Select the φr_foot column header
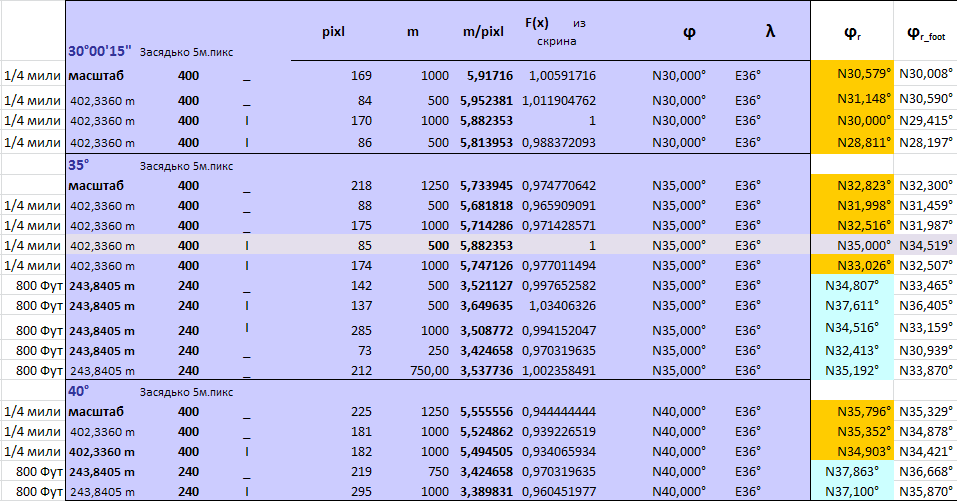Image resolution: width=957 pixels, height=501 pixels. point(925,32)
